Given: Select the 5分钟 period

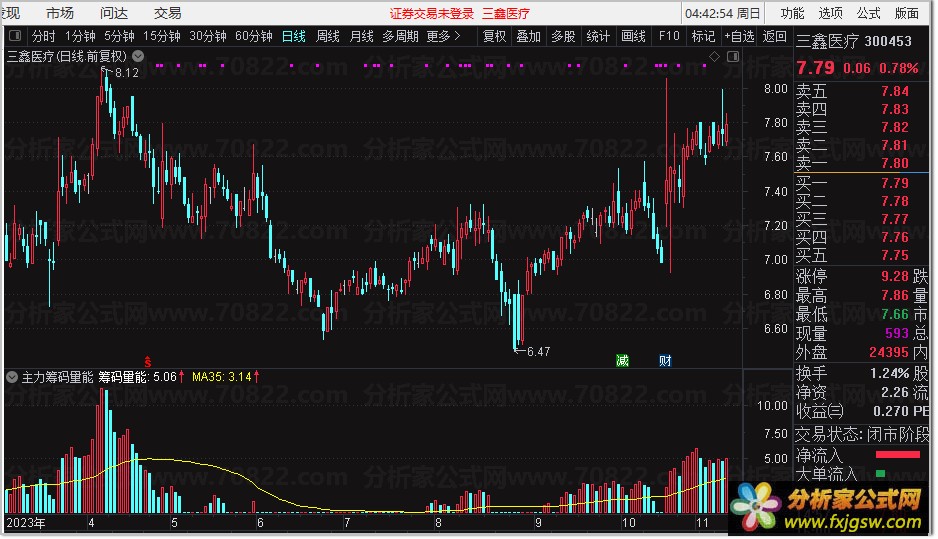Looking at the screenshot, I should point(119,36).
